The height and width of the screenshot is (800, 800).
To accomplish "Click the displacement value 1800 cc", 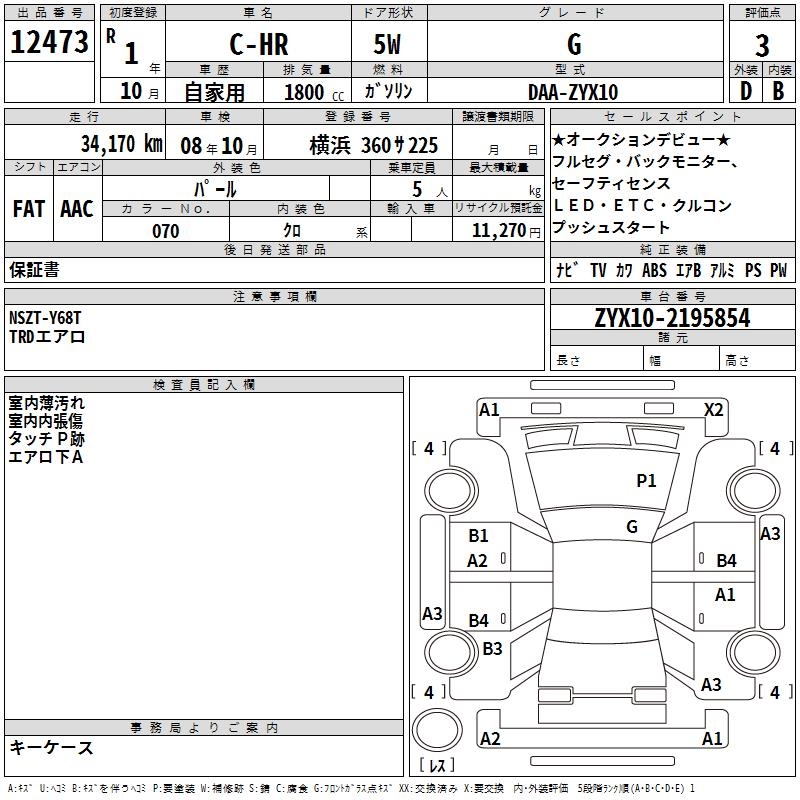I will [x=314, y=93].
